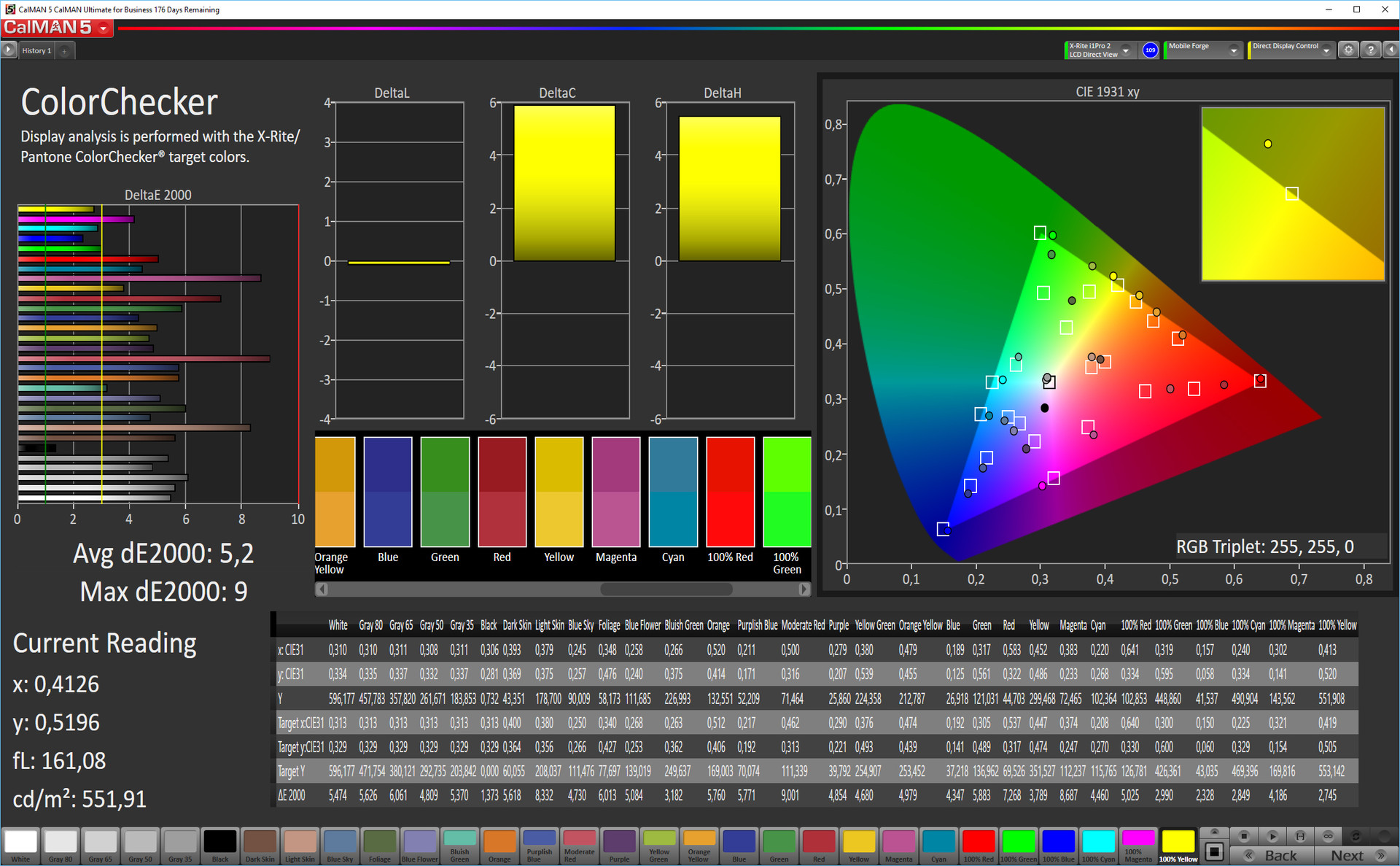Click the read series bracket icon

coord(1300,836)
